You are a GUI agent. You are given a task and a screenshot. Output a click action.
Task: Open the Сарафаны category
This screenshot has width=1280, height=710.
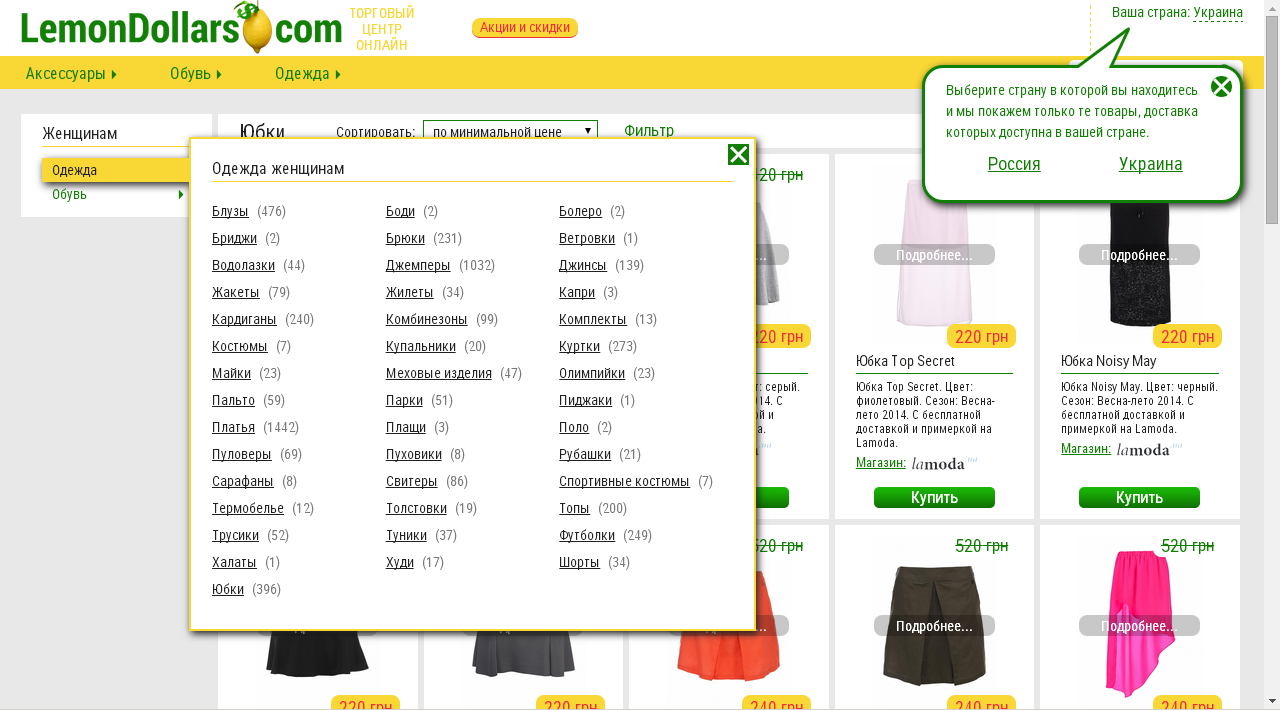pos(243,481)
